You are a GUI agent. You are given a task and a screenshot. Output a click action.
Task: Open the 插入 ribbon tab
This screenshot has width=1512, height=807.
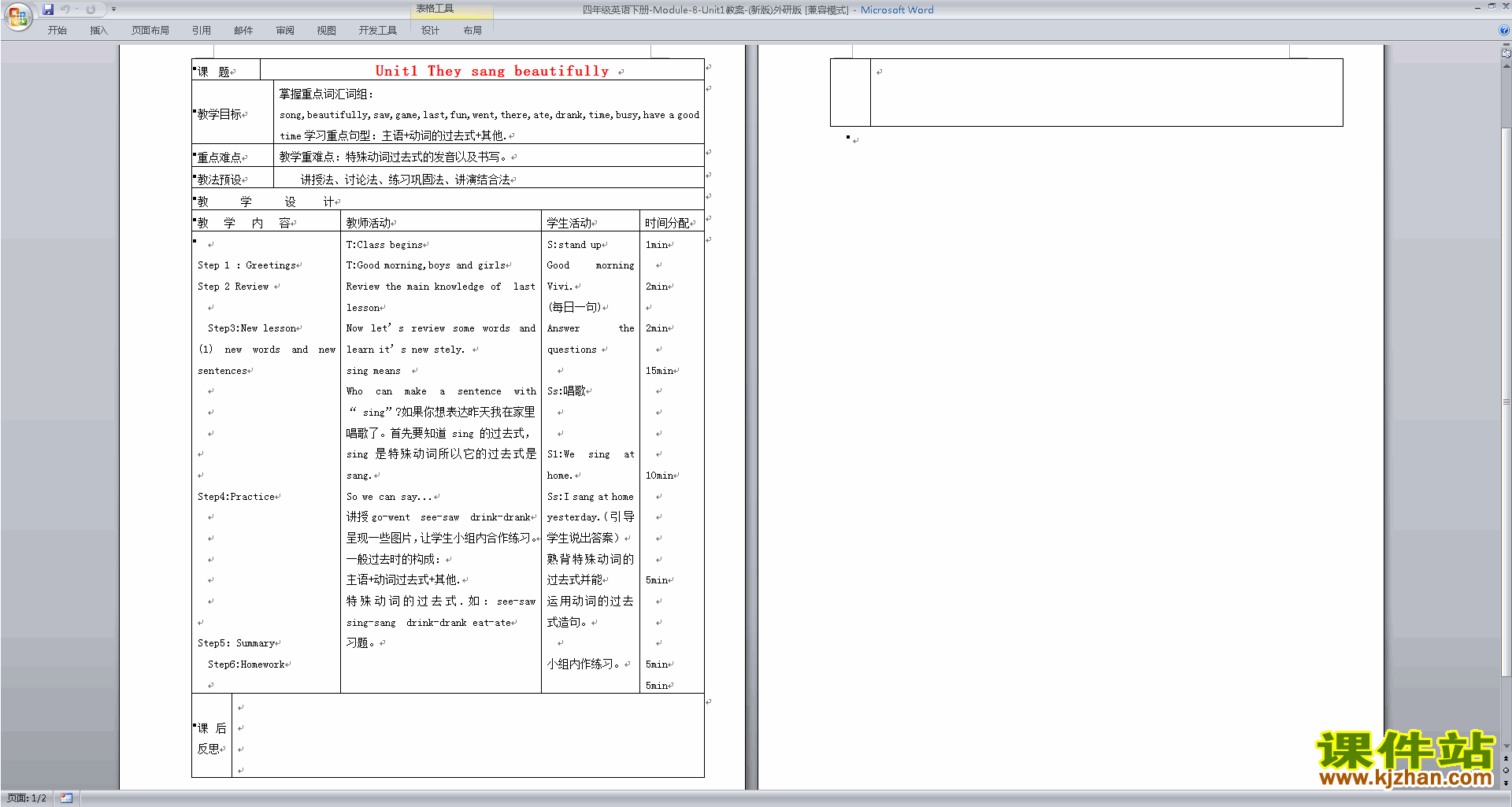click(98, 30)
